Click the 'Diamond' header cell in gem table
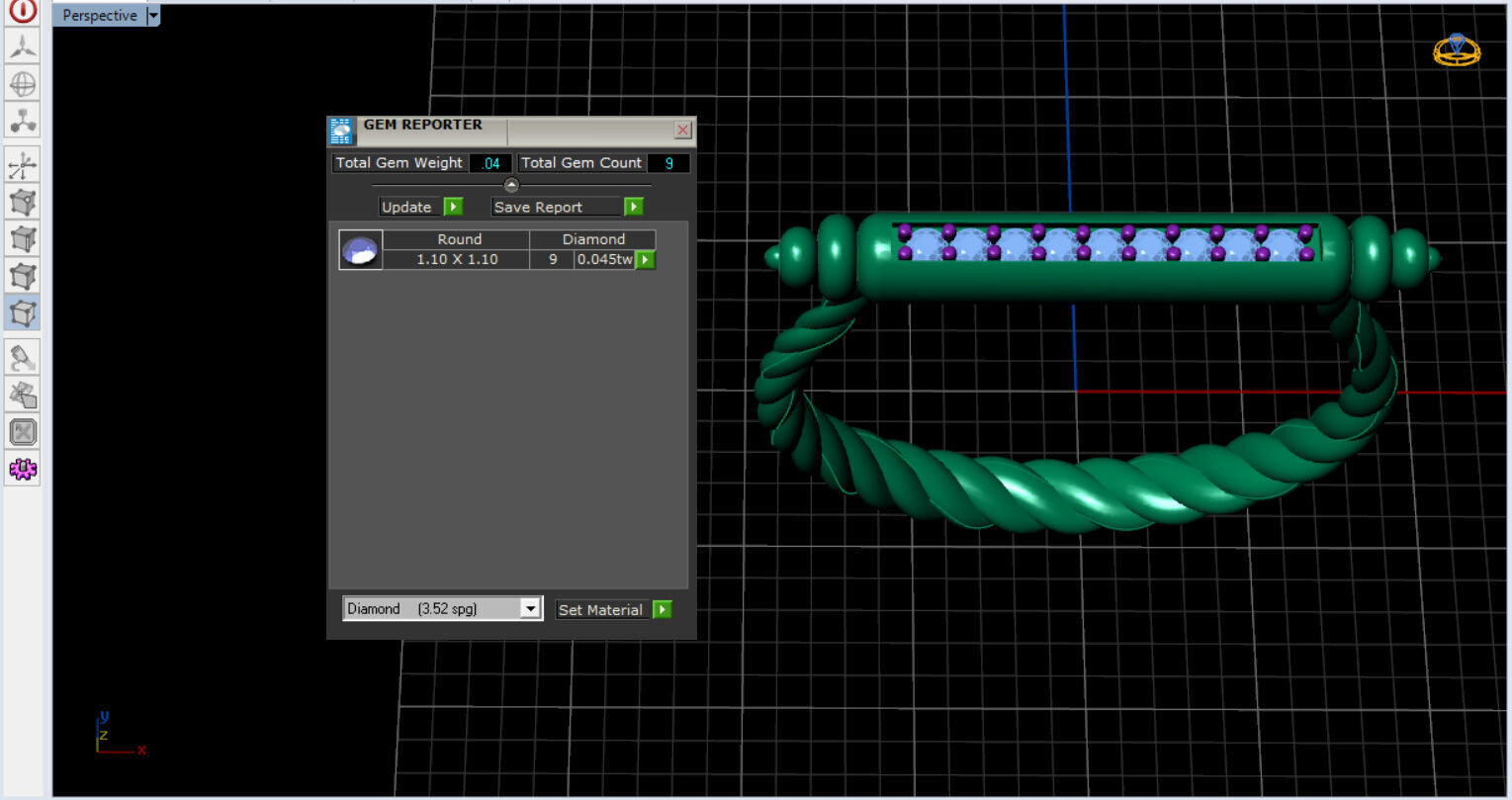The width and height of the screenshot is (1512, 800). pyautogui.click(x=593, y=239)
